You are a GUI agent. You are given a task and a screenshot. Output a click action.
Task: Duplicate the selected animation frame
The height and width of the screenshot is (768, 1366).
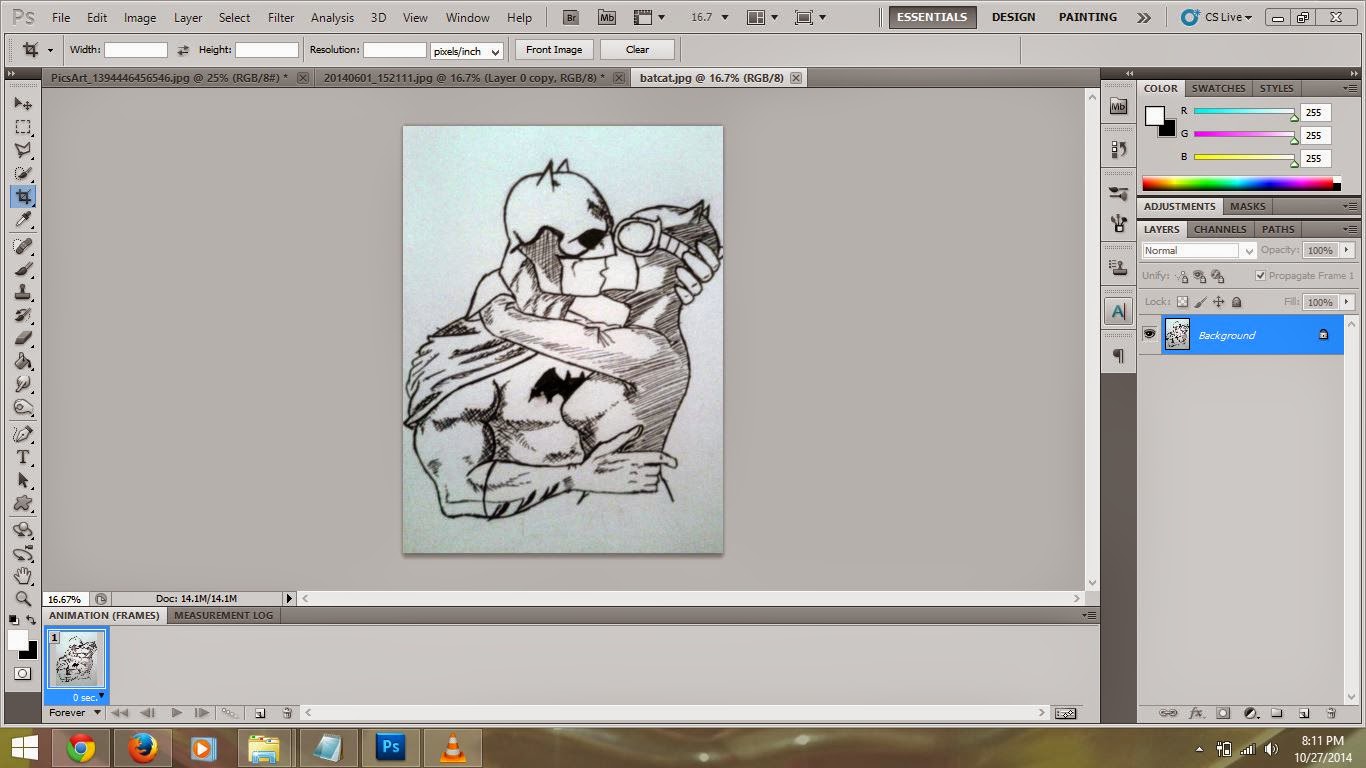[260, 713]
